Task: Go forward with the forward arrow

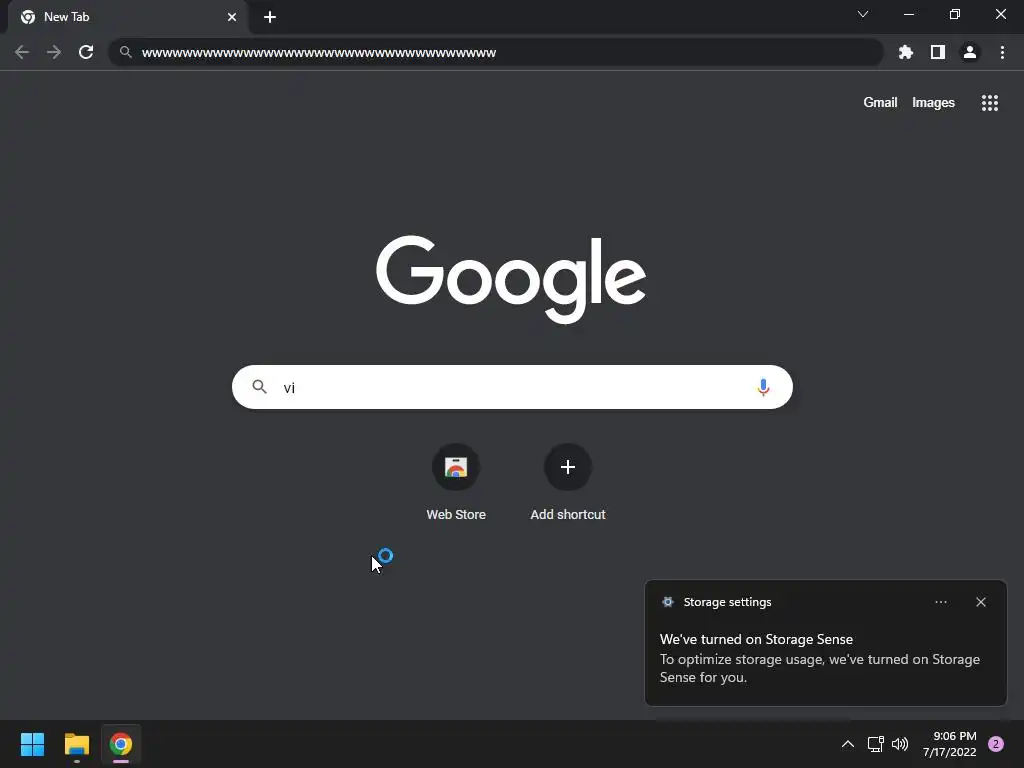Action: click(x=54, y=52)
